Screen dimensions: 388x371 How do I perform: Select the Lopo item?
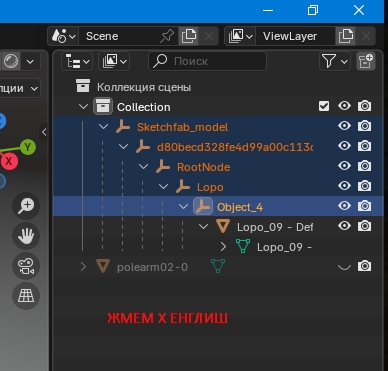point(210,187)
